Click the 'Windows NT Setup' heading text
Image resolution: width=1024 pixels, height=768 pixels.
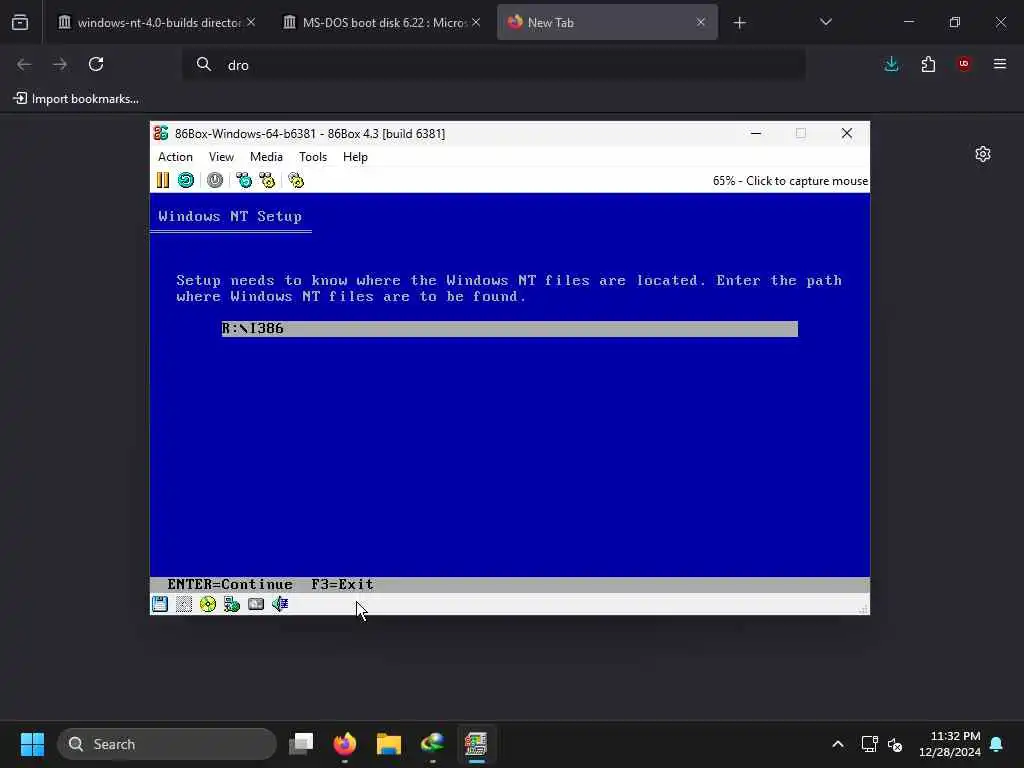pos(230,216)
